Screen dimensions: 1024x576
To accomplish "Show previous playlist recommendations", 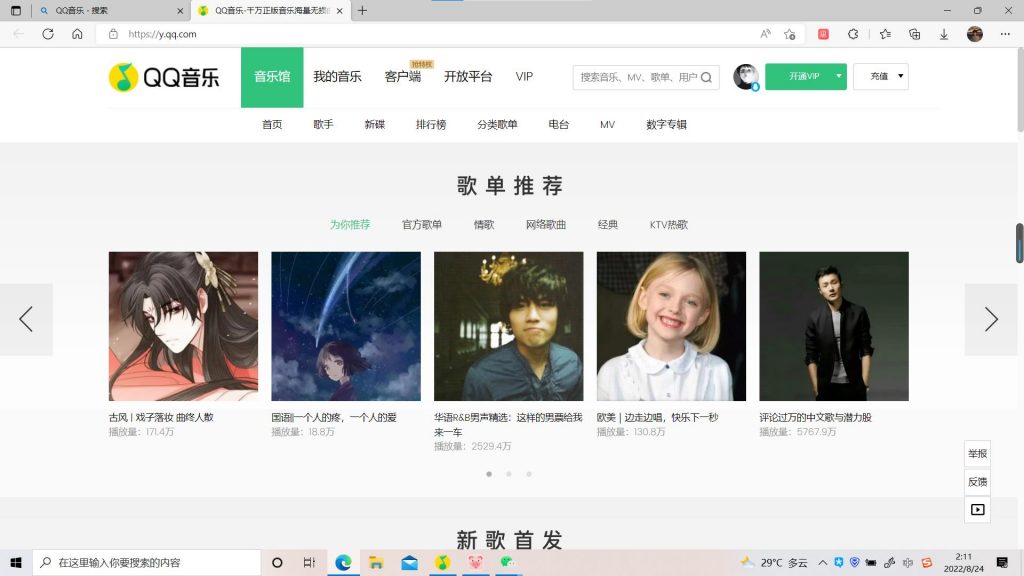I will [26, 319].
